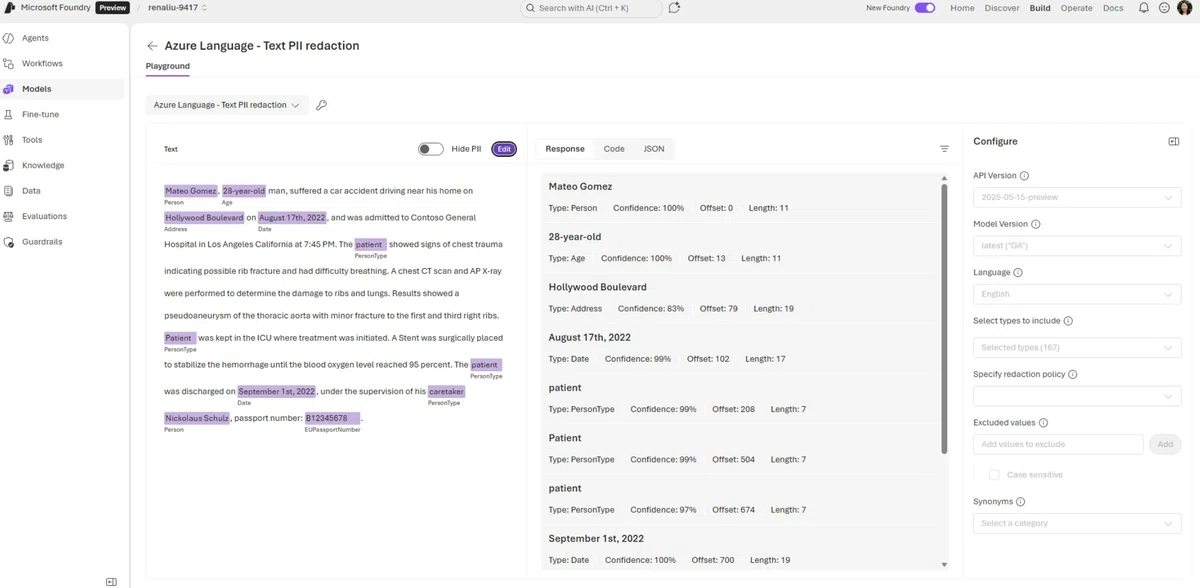Click scrollbar down arrow in response panel
This screenshot has height=588, width=1200.
(944, 565)
